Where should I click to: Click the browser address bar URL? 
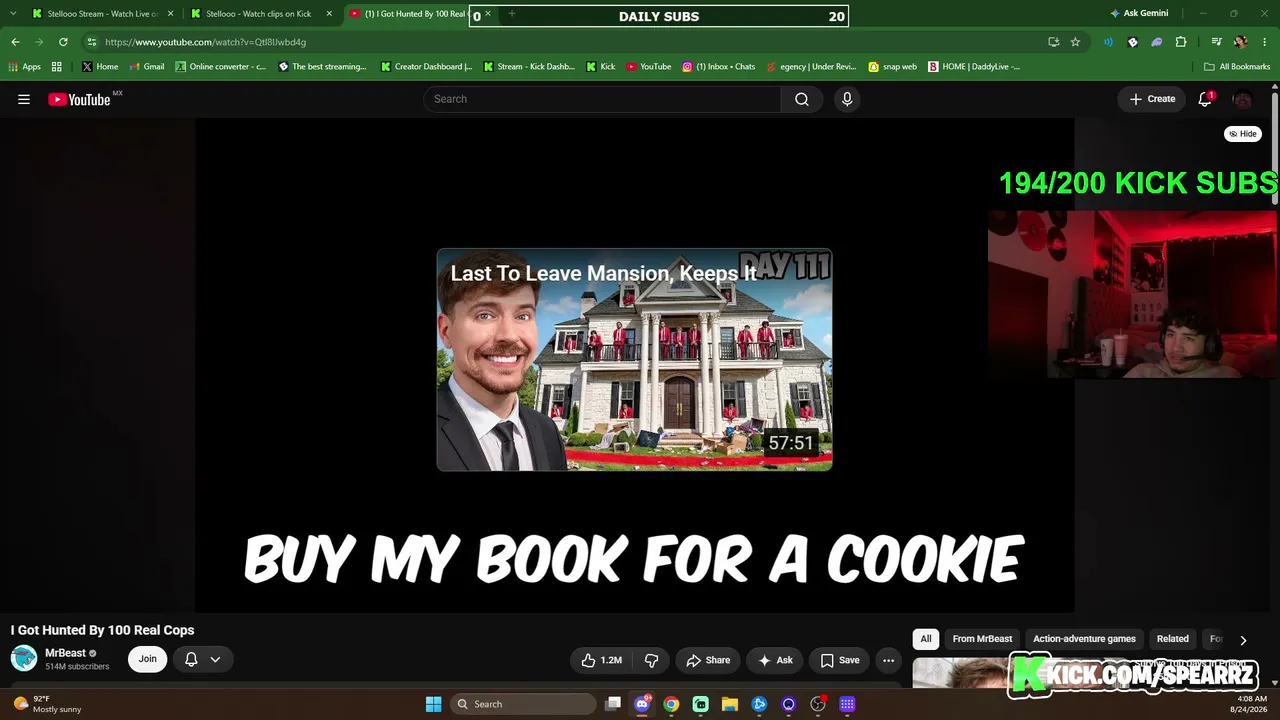click(x=205, y=42)
